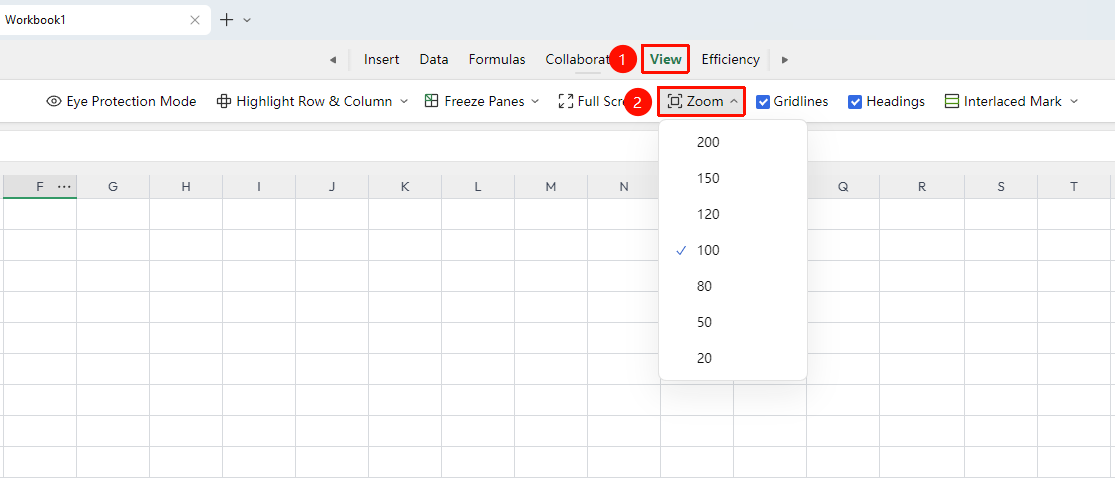Select column K header
This screenshot has width=1115, height=478.
pos(405,187)
